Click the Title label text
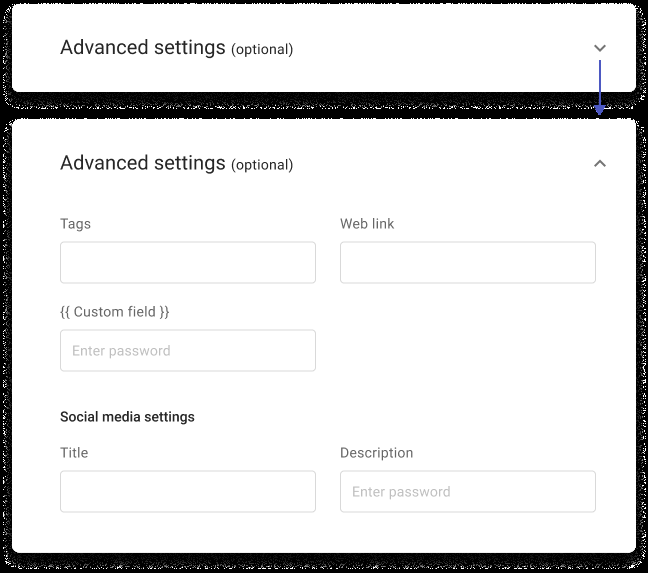The image size is (648, 573). click(74, 453)
